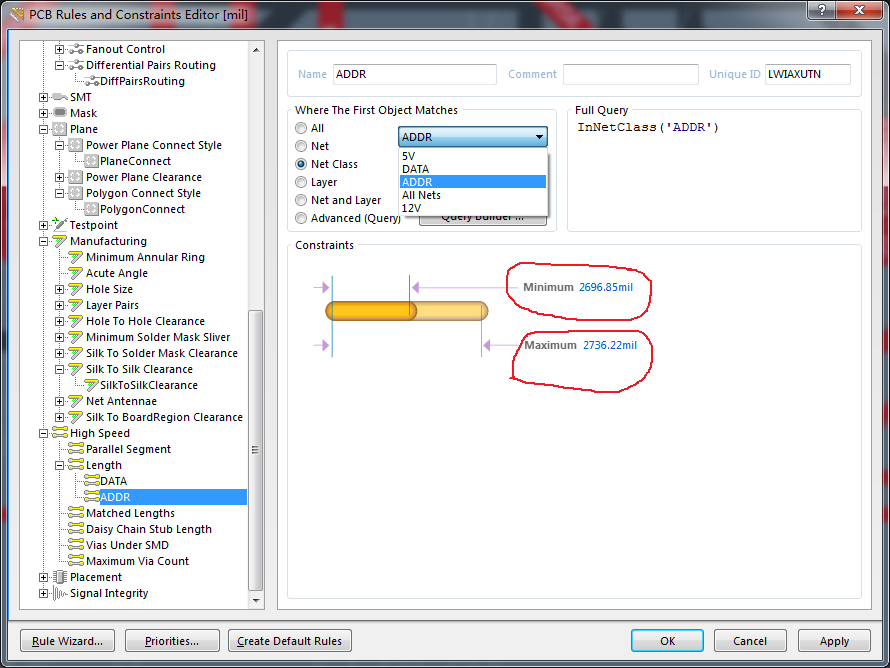Screen dimensions: 890x668
Task: Click Create Default Rules button
Action: [289, 641]
